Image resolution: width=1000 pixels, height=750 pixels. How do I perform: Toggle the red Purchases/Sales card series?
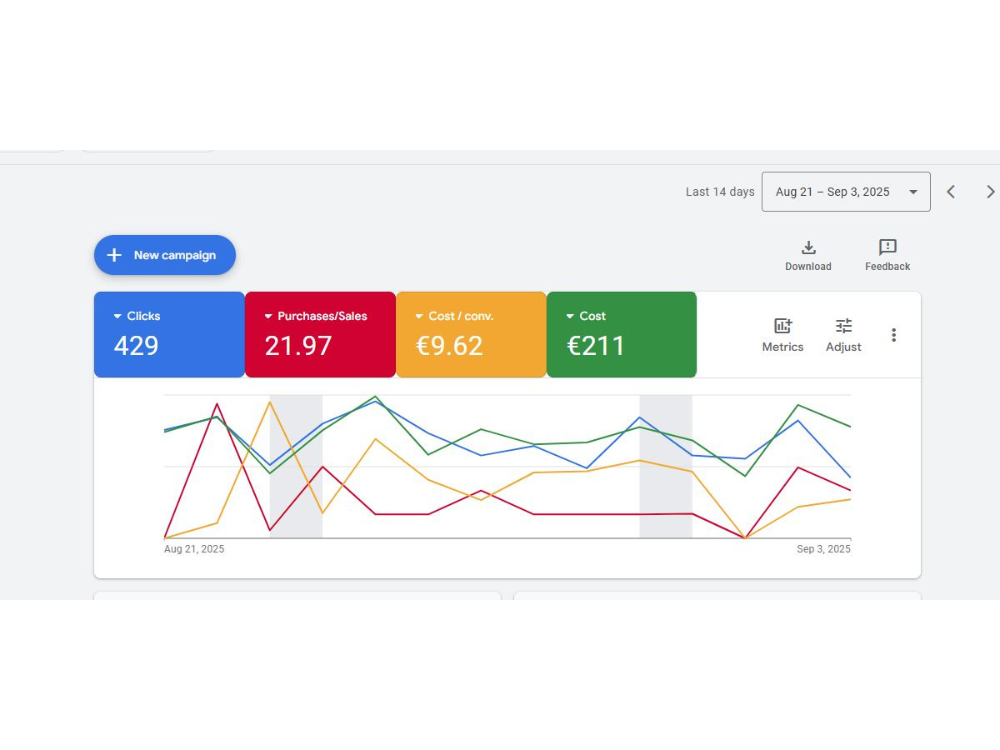click(x=320, y=335)
